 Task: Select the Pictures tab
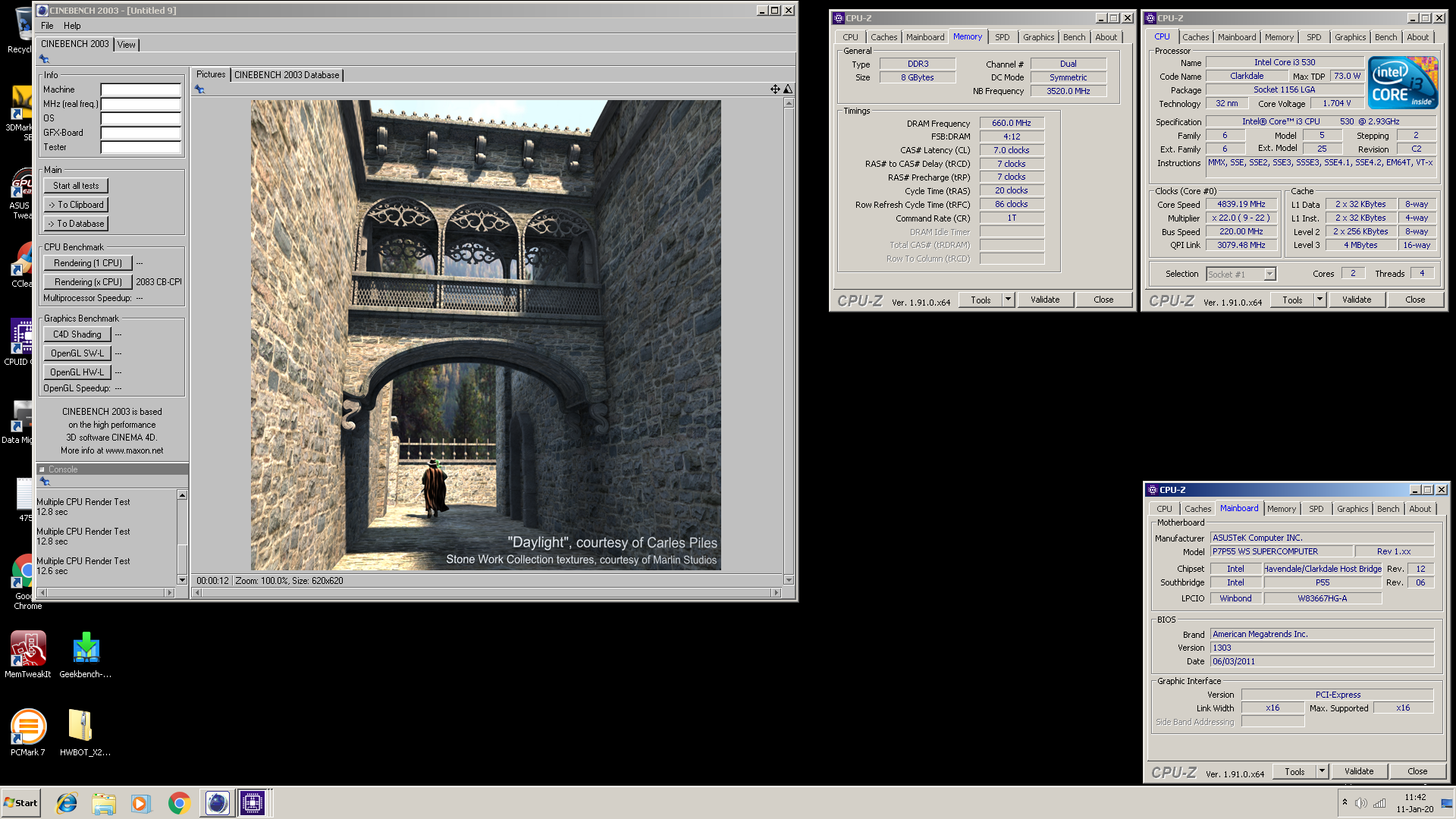coord(211,74)
